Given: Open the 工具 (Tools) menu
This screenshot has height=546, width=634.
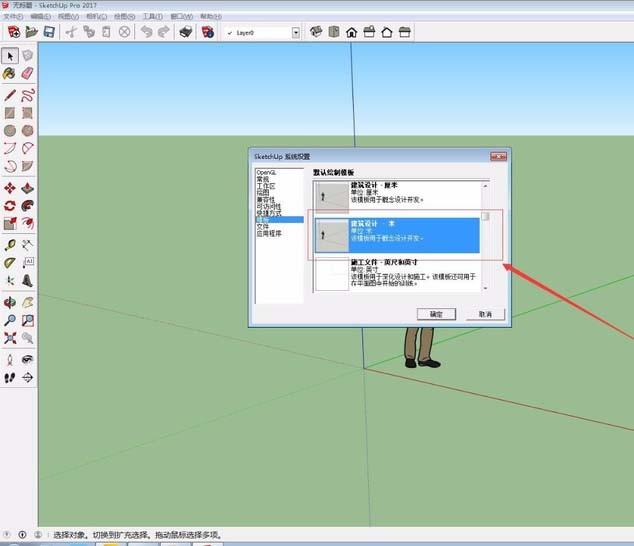Looking at the screenshot, I should [x=152, y=17].
